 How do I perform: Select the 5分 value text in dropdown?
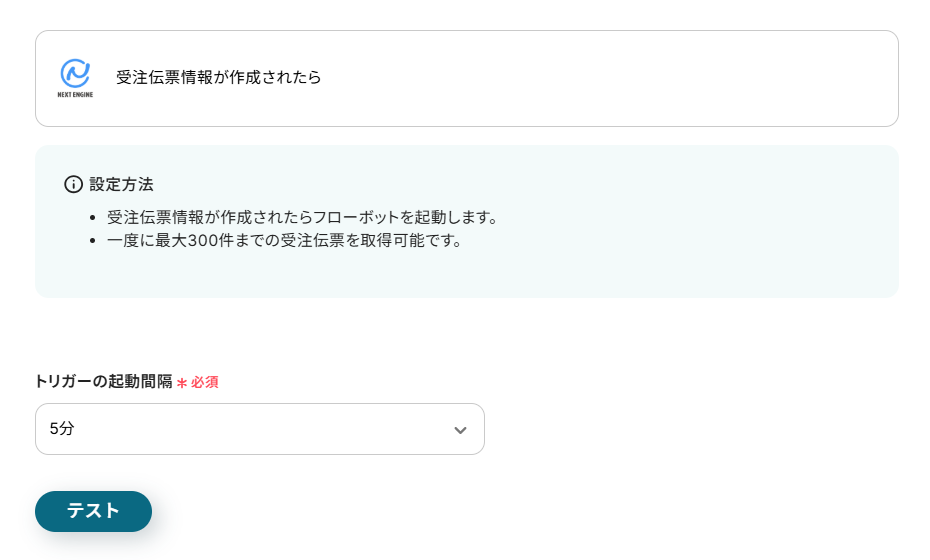62,429
